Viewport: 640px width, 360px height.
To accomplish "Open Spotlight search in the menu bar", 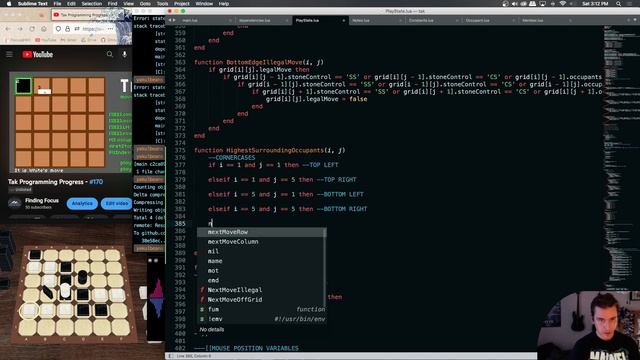I will tap(618, 4).
